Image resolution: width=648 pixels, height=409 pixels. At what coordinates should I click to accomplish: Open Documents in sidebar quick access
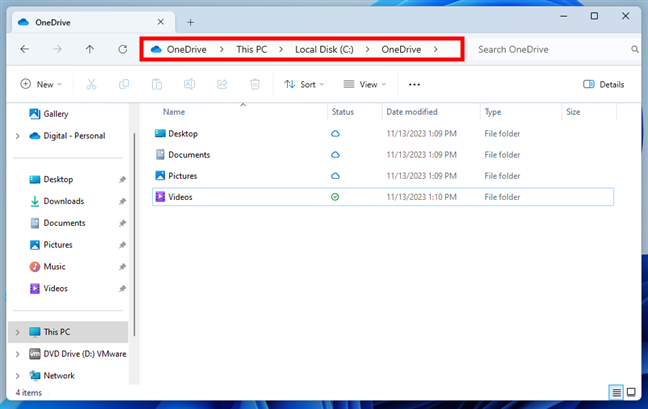pyautogui.click(x=64, y=223)
